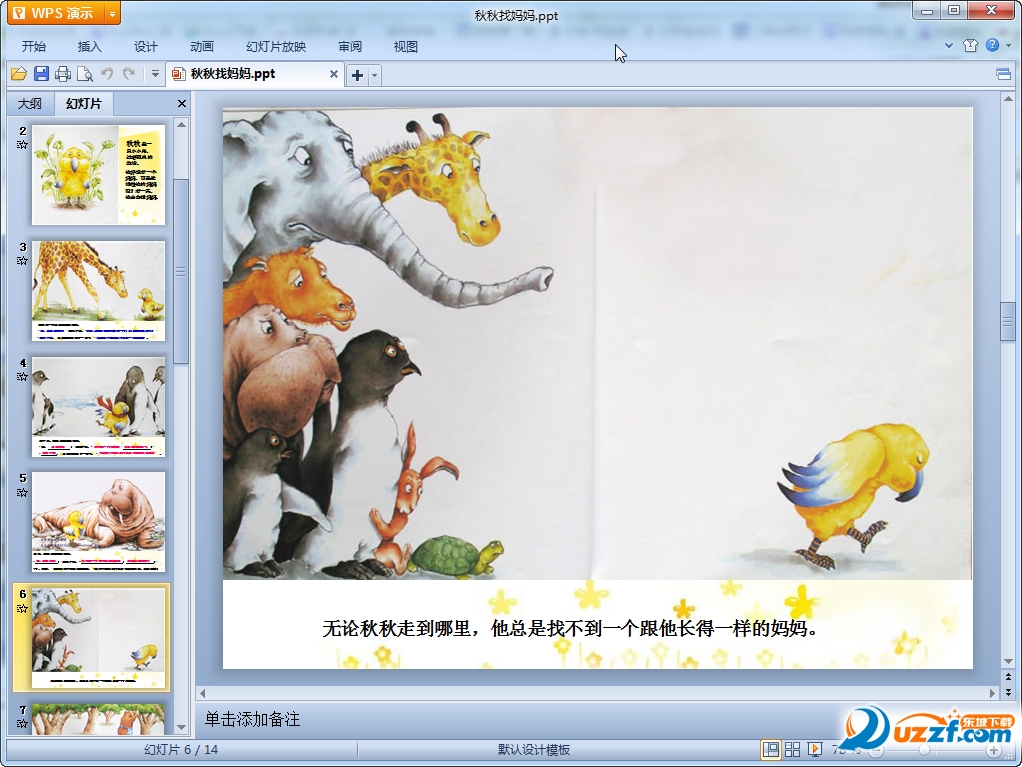The image size is (1022, 767).
Task: Open the 幻灯片放映 ribbon tab
Action: tap(276, 46)
